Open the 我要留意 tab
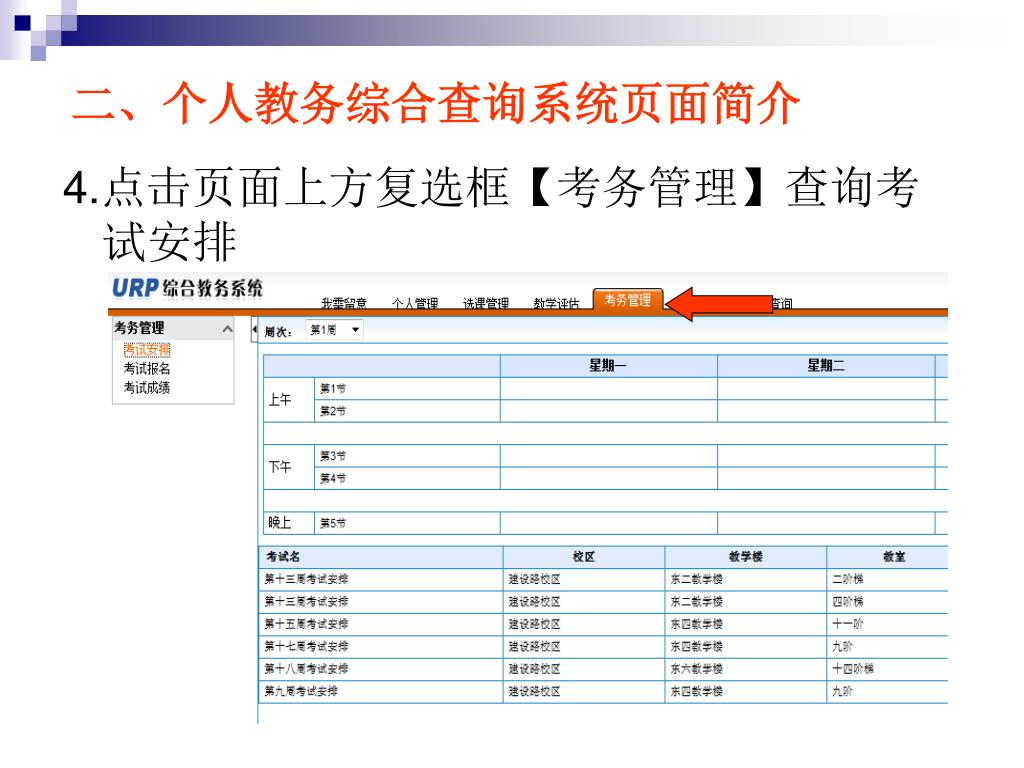Image resolution: width=1024 pixels, height=768 pixels. (x=344, y=303)
